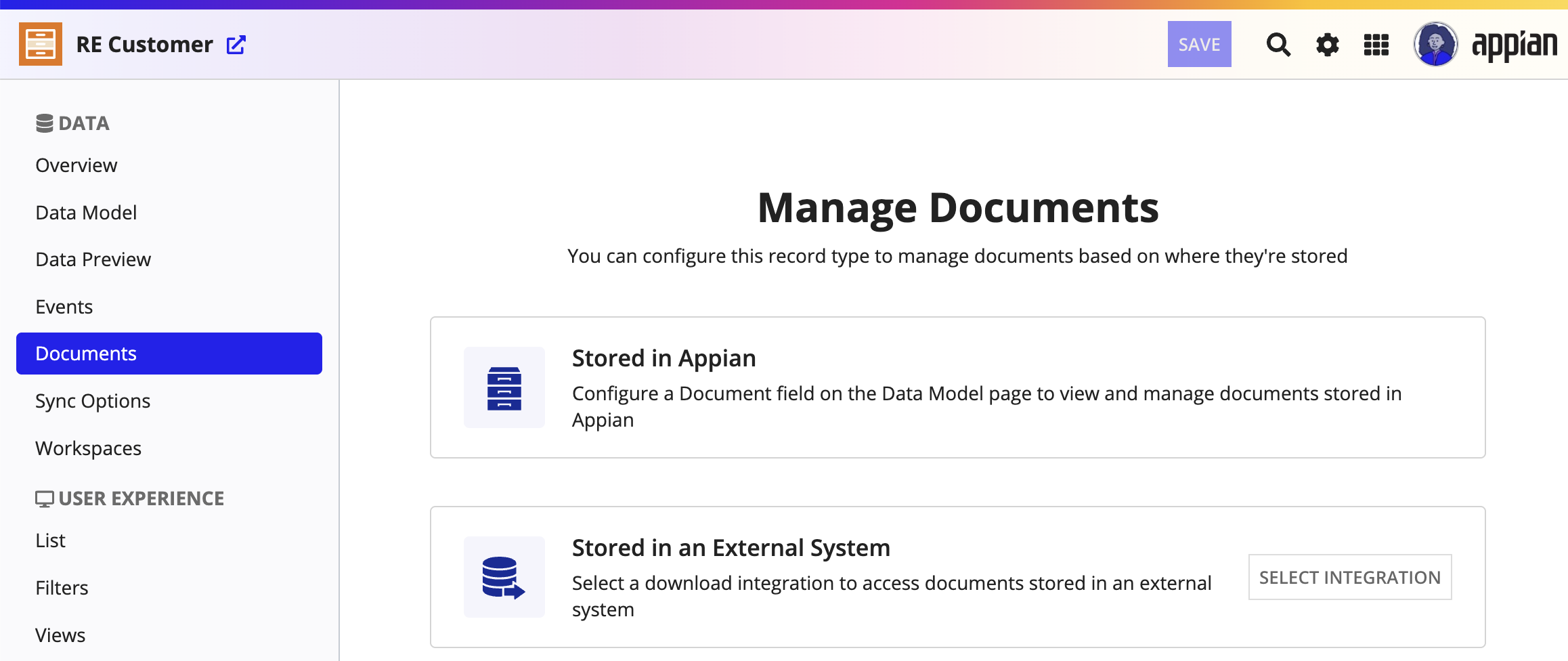Select the Documents sidebar item

coord(169,354)
